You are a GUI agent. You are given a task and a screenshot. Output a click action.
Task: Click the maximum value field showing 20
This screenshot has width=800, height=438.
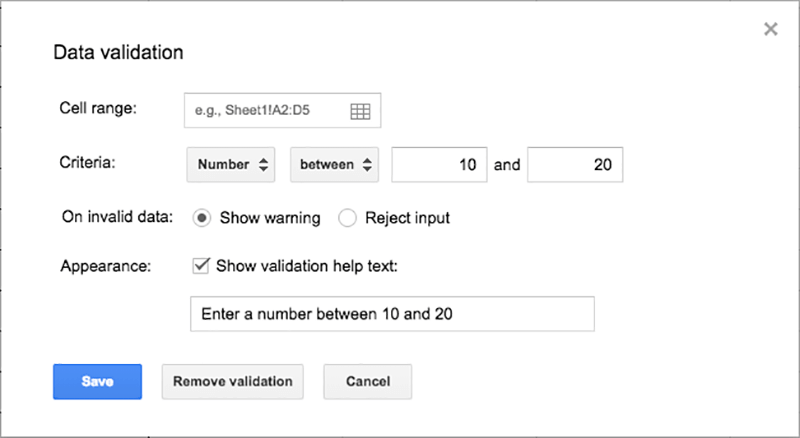point(575,165)
